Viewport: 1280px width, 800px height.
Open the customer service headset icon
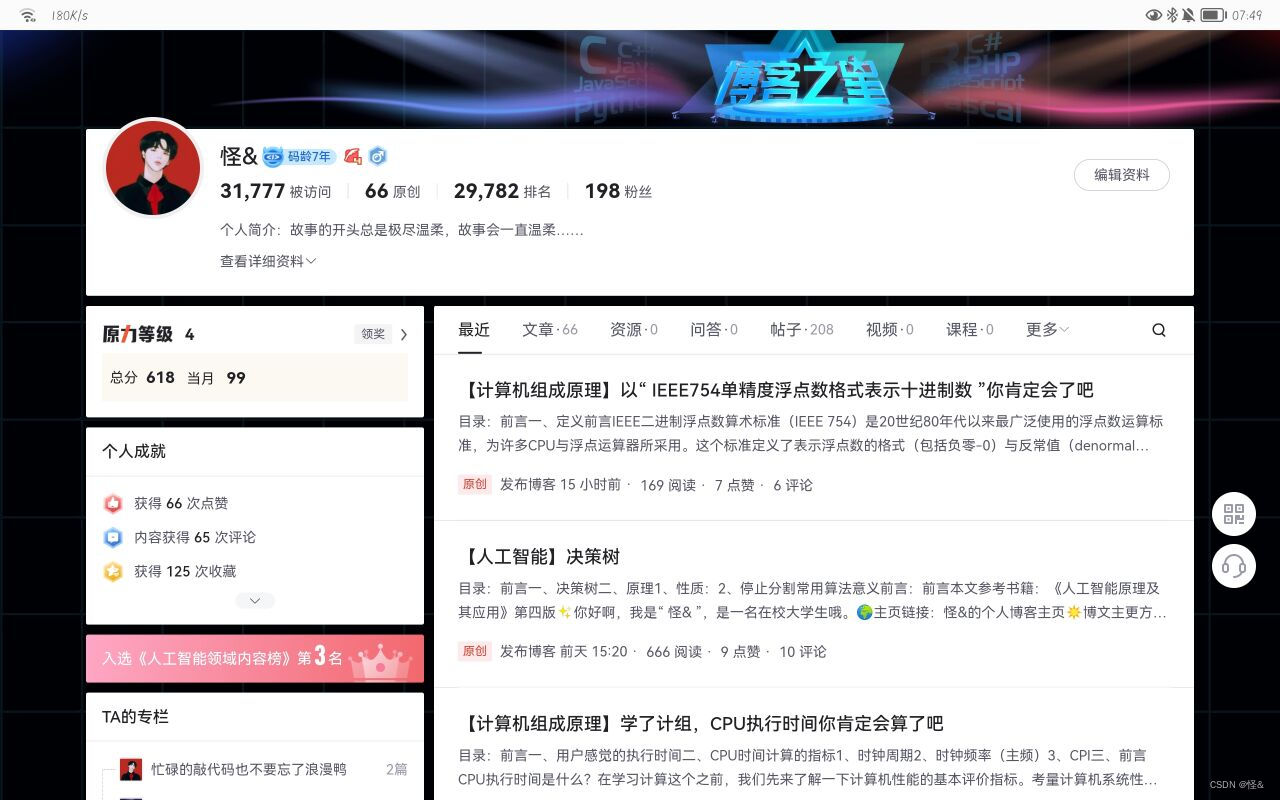coord(1234,566)
